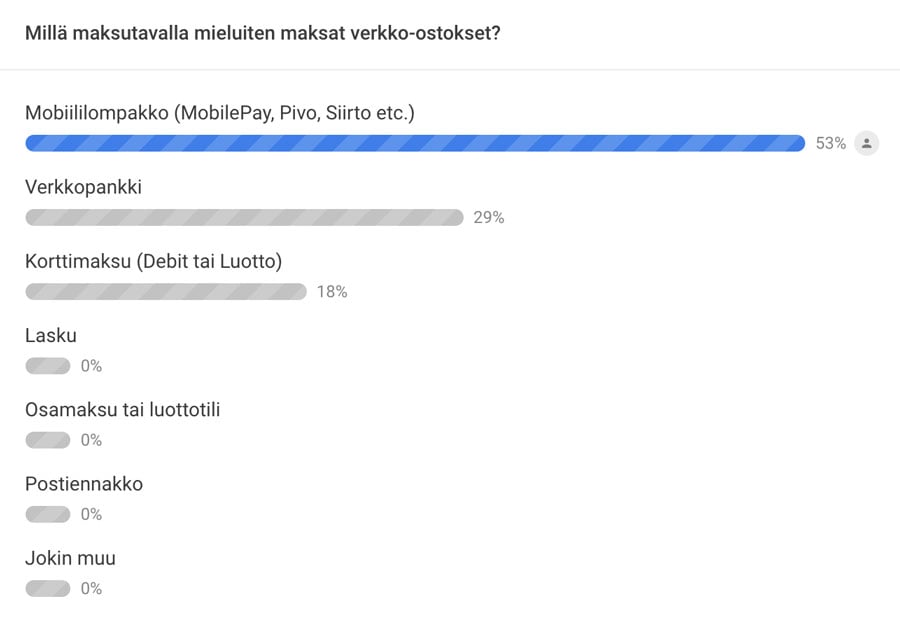Select Korttimaksu (Debit tai Luotto) option
Viewport: 900px width, 619px height.
click(154, 261)
